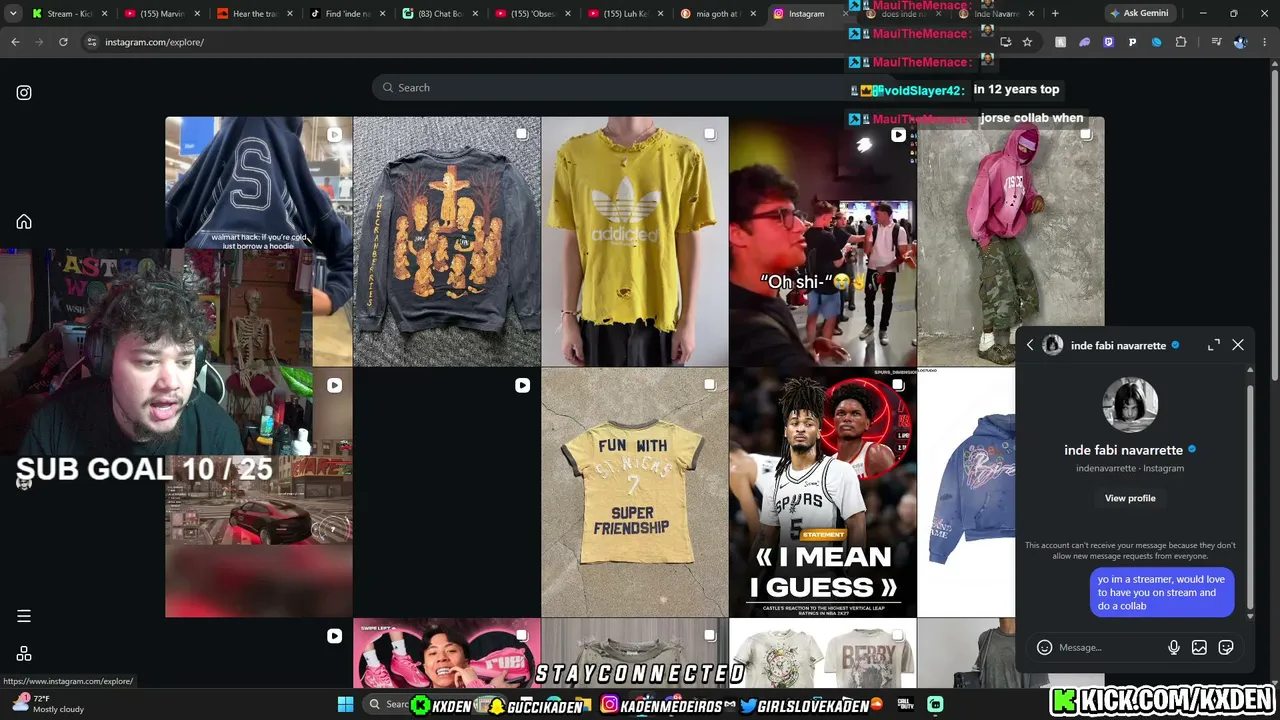Open the Spurs 'I MEAN I GUESS' post
The width and height of the screenshot is (1280, 720).
point(823,492)
